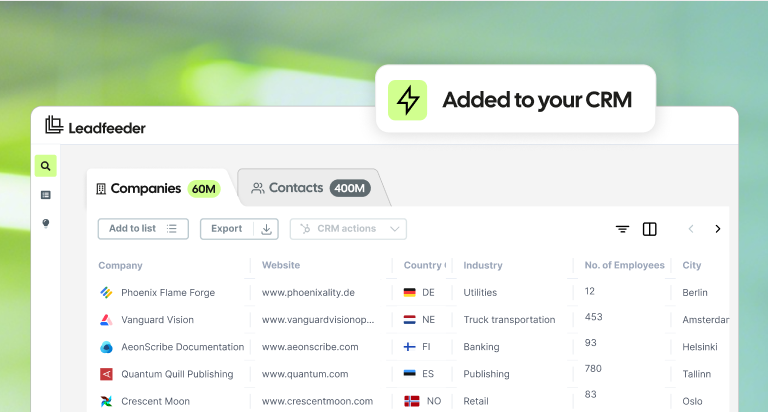Go to previous page arrow

[x=691, y=229]
